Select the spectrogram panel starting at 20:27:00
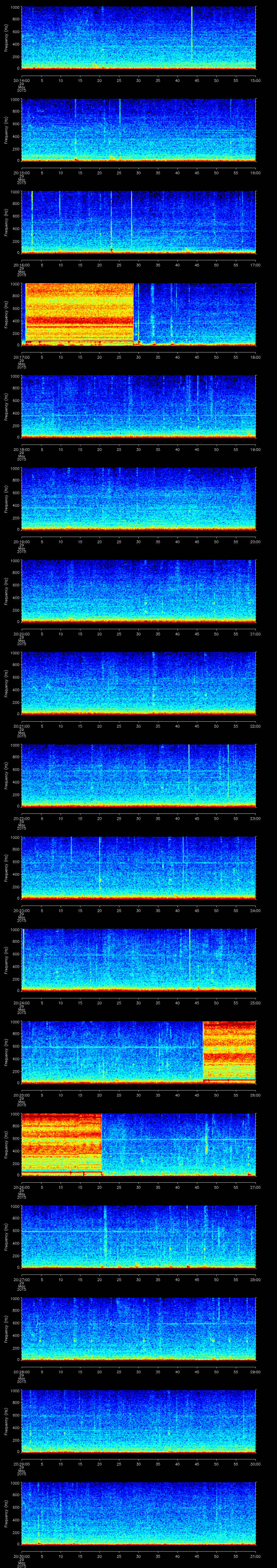 pos(139,1237)
